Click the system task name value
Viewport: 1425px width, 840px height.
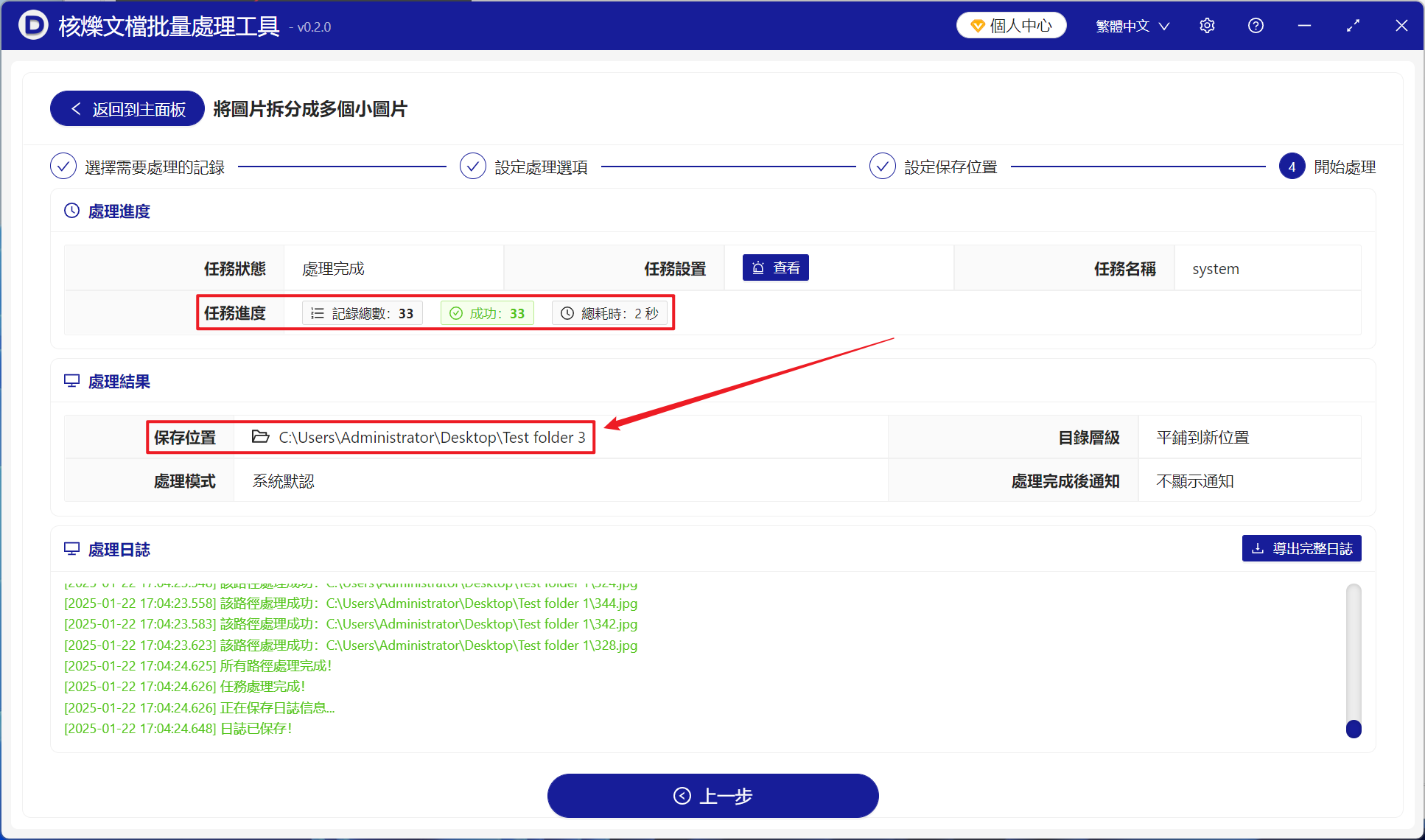(1216, 269)
